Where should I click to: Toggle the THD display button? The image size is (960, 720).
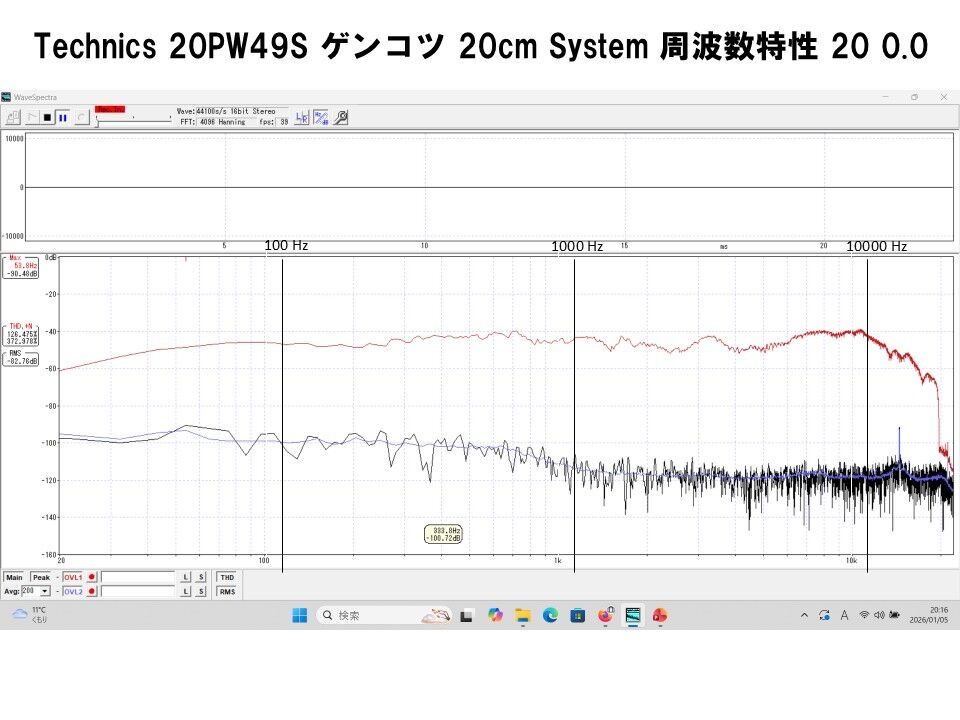(228, 577)
